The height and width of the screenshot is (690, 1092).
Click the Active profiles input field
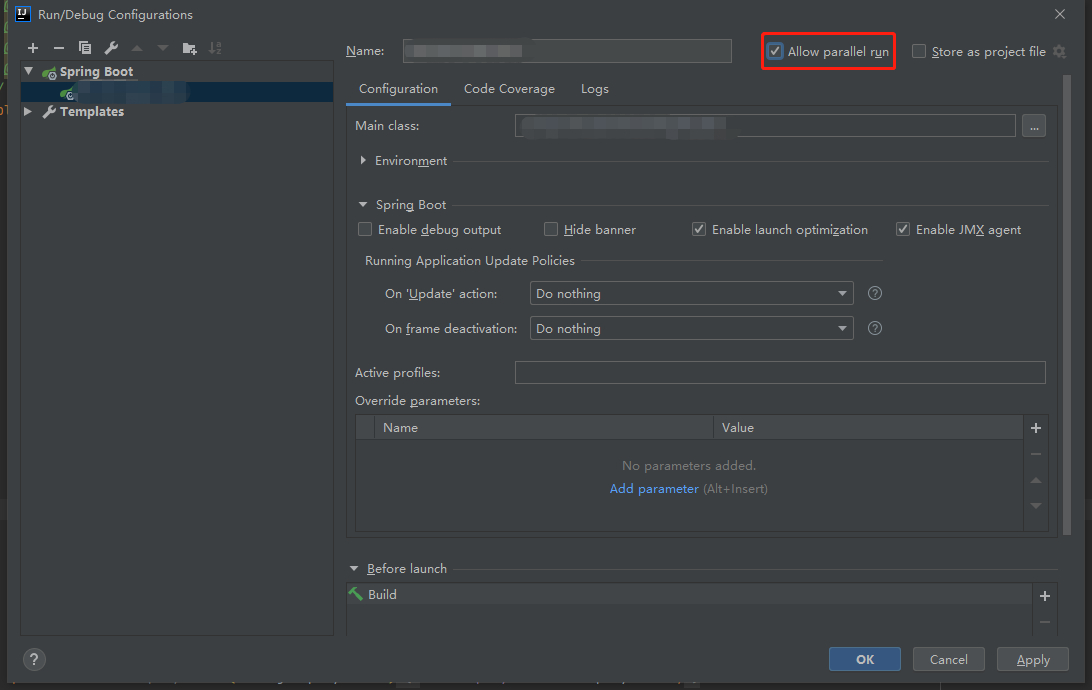[780, 373]
